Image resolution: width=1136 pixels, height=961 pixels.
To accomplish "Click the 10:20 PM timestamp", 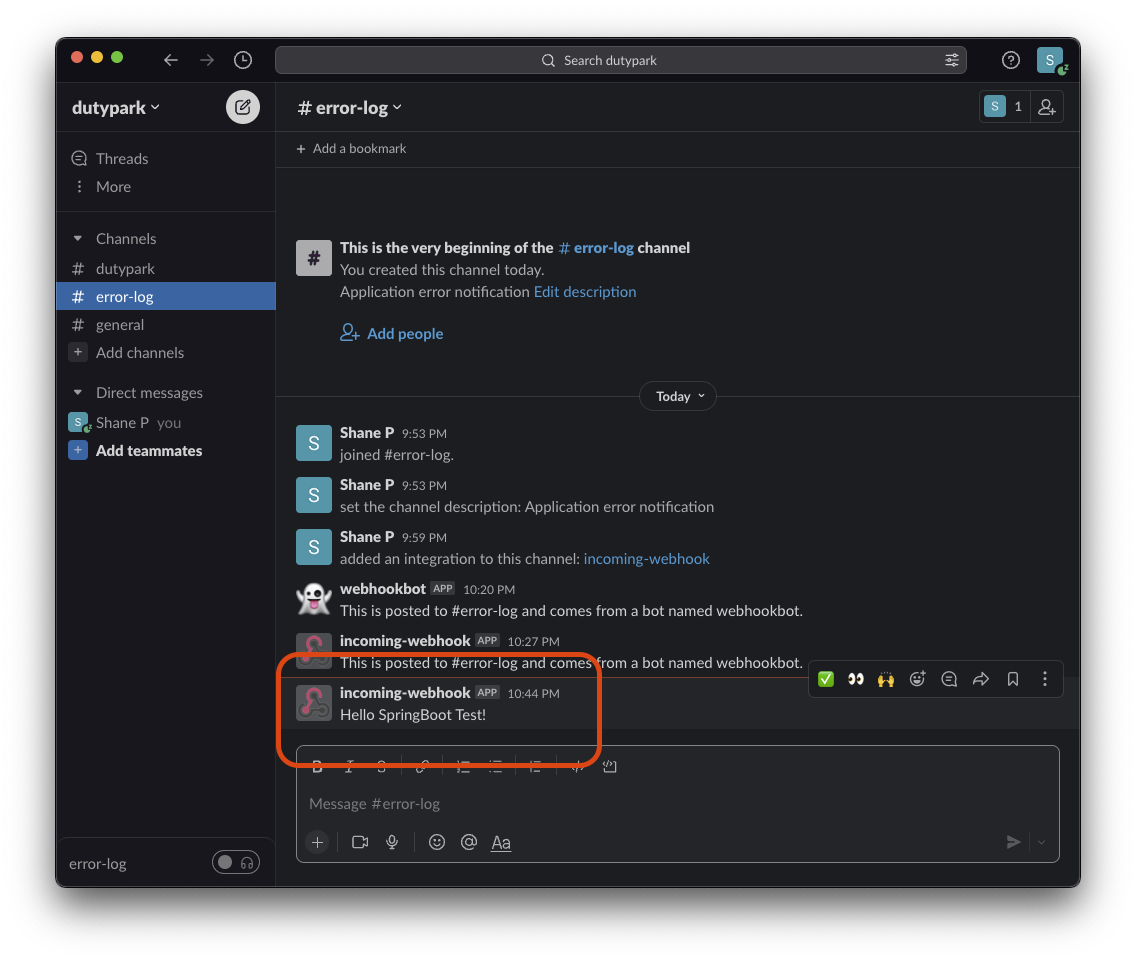I will [489, 590].
